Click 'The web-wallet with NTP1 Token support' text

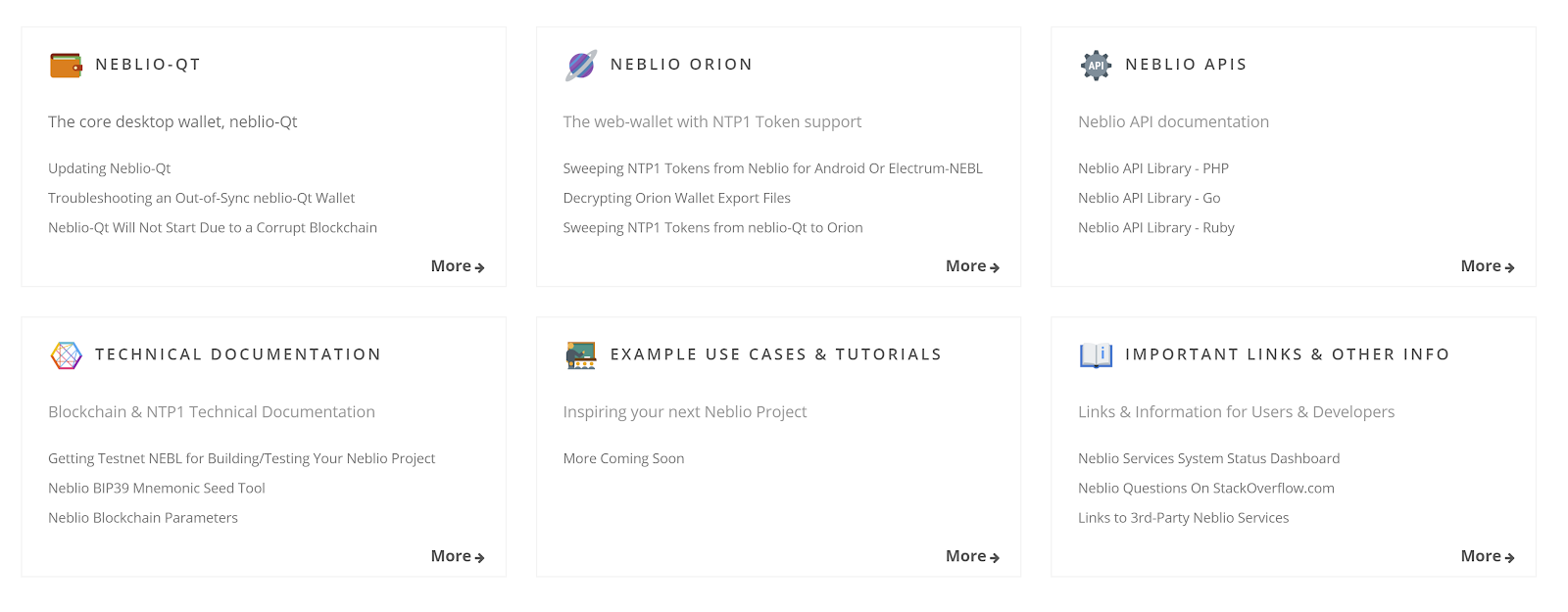[712, 121]
